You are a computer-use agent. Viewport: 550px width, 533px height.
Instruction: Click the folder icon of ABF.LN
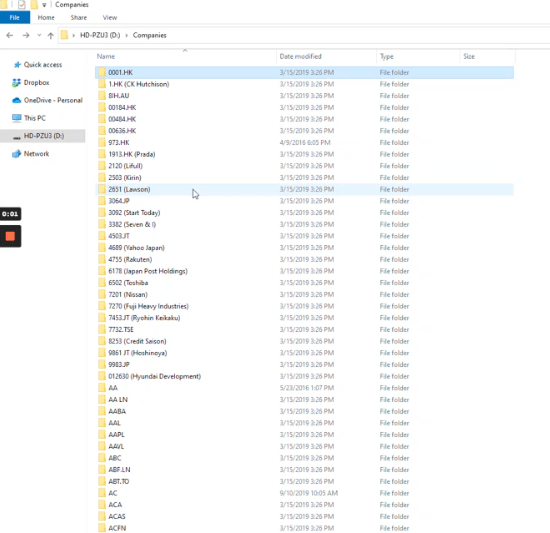pos(102,470)
